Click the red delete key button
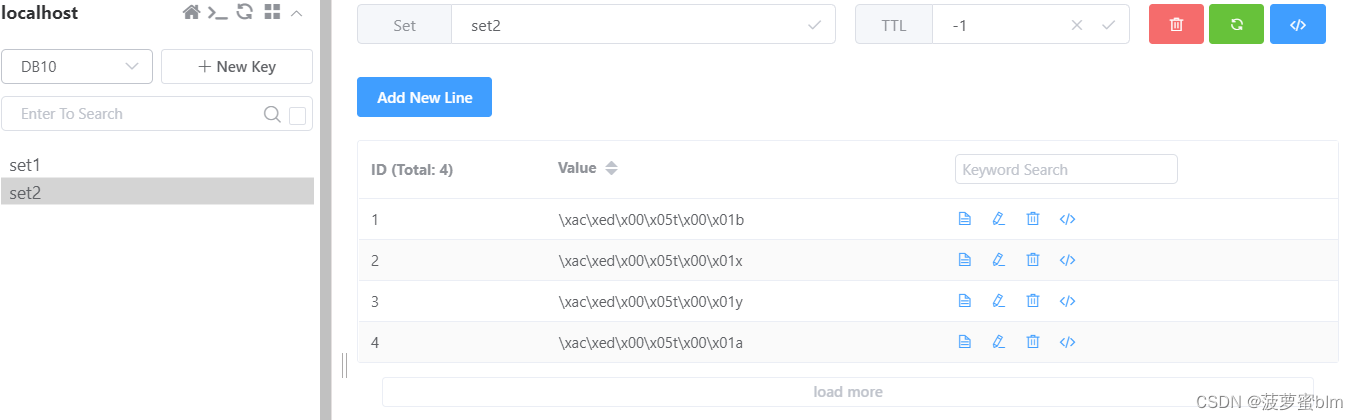This screenshot has width=1358, height=420. (x=1176, y=25)
